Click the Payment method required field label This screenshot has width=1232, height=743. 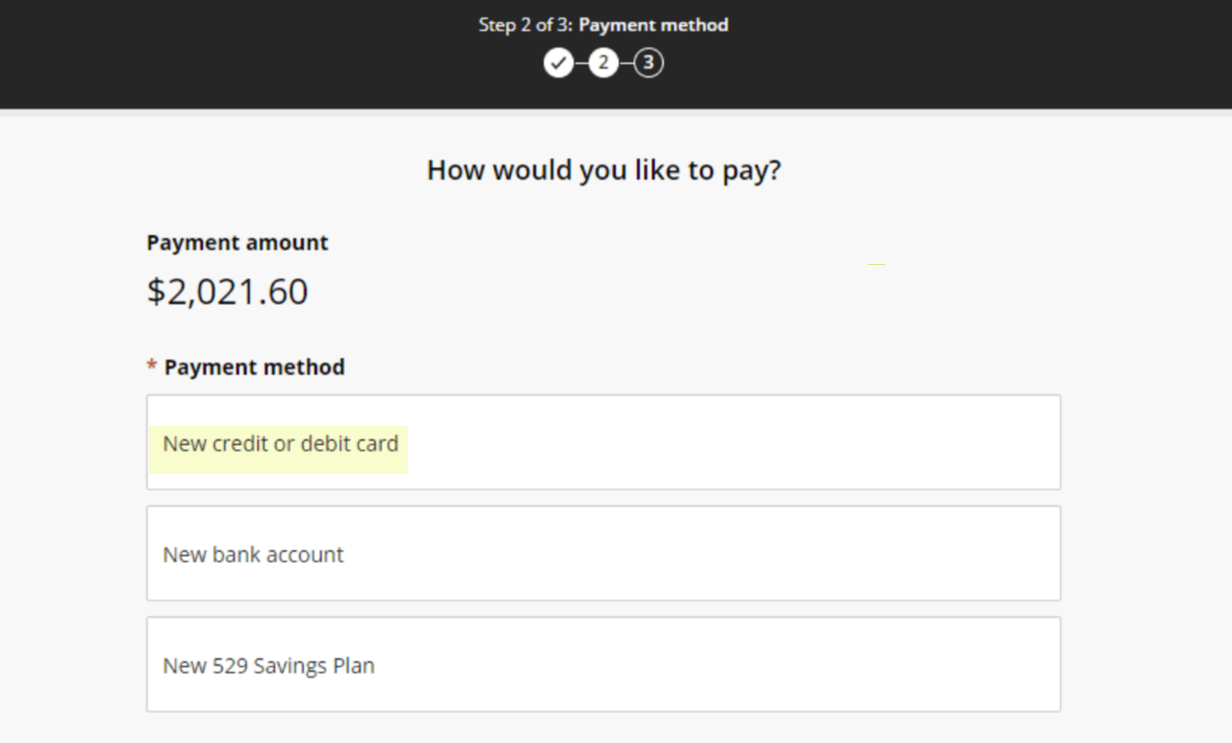coord(253,366)
